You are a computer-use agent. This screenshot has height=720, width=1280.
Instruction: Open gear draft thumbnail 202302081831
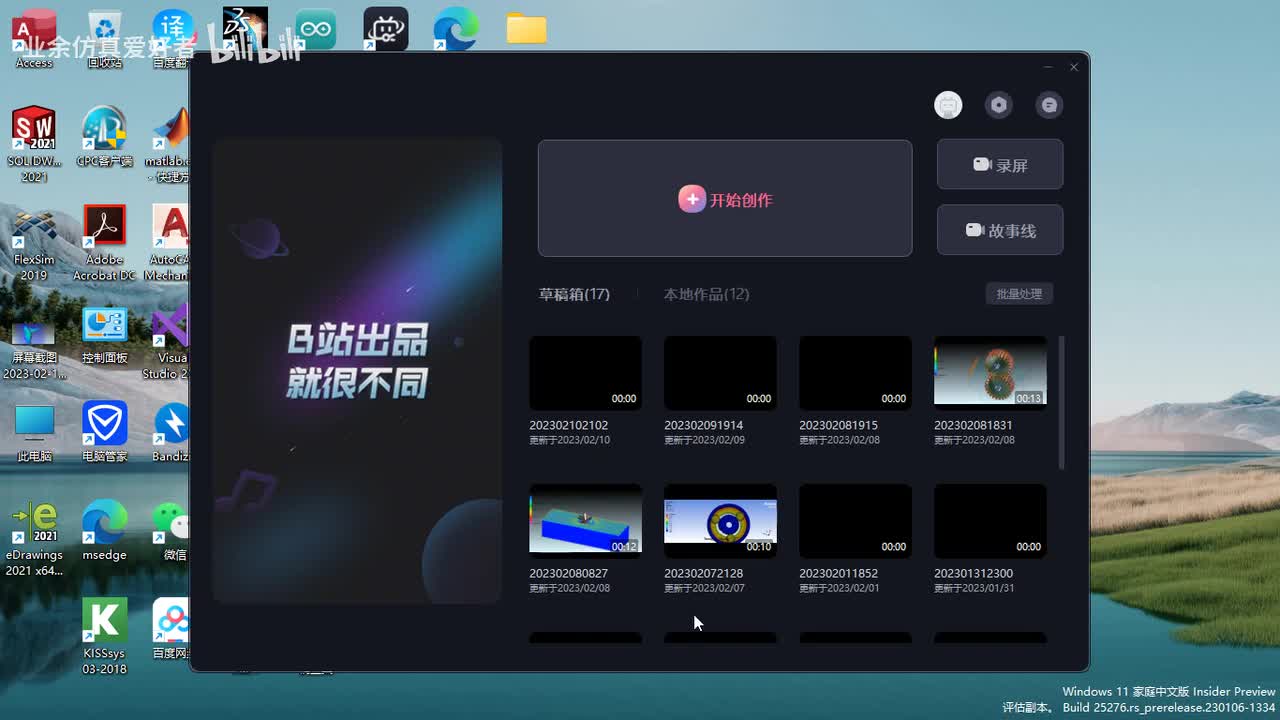[x=990, y=373]
